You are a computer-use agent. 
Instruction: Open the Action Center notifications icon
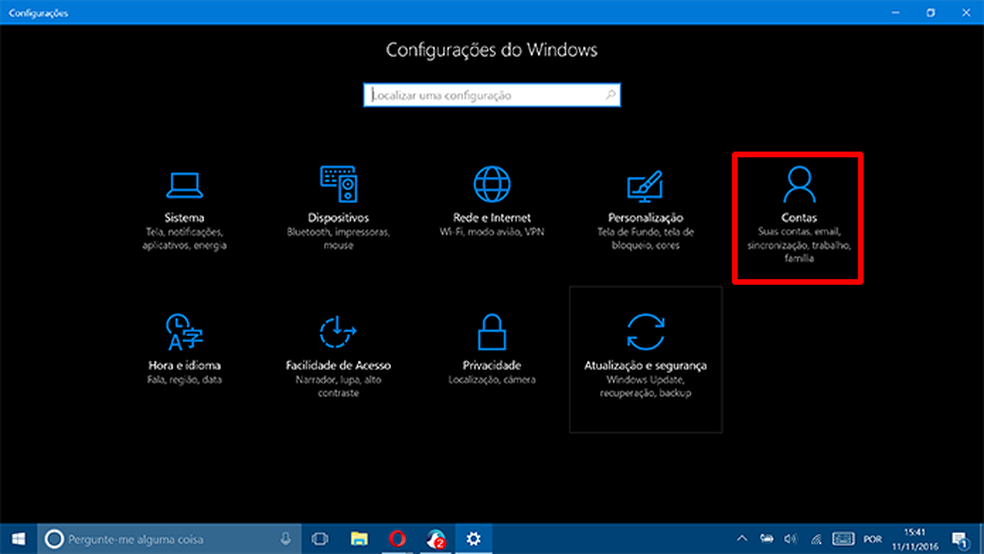(x=960, y=539)
